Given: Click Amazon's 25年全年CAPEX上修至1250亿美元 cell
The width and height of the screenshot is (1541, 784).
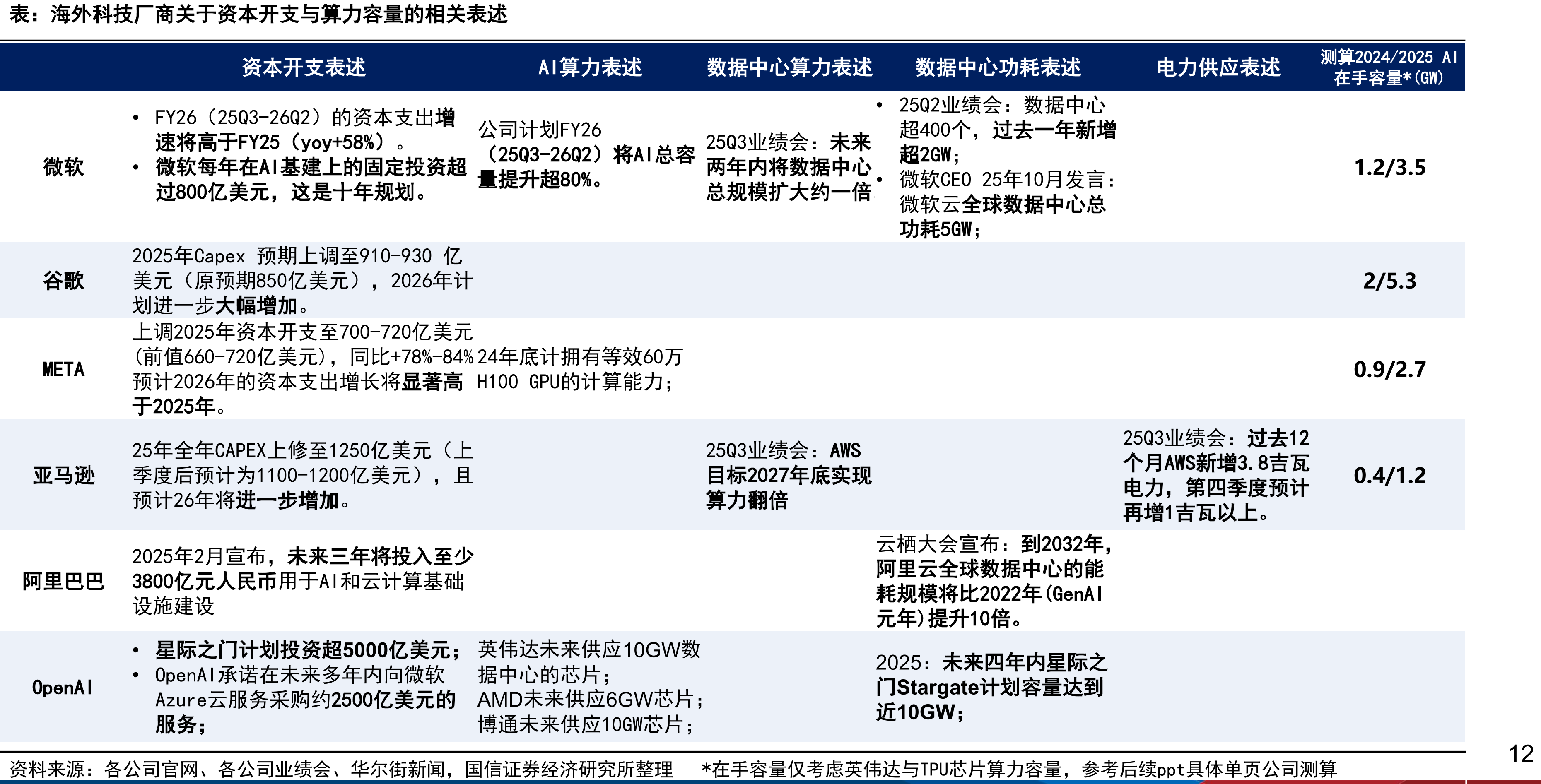Looking at the screenshot, I should coord(302,476).
